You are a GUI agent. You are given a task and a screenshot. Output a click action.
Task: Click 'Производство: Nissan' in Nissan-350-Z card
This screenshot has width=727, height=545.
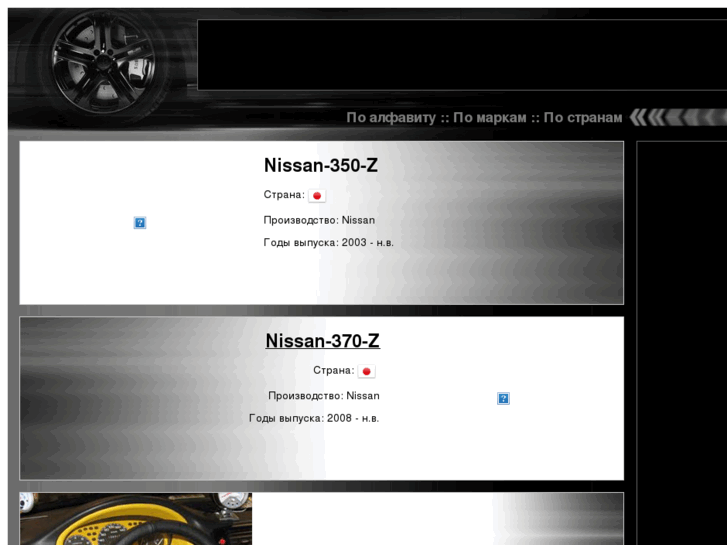319,220
